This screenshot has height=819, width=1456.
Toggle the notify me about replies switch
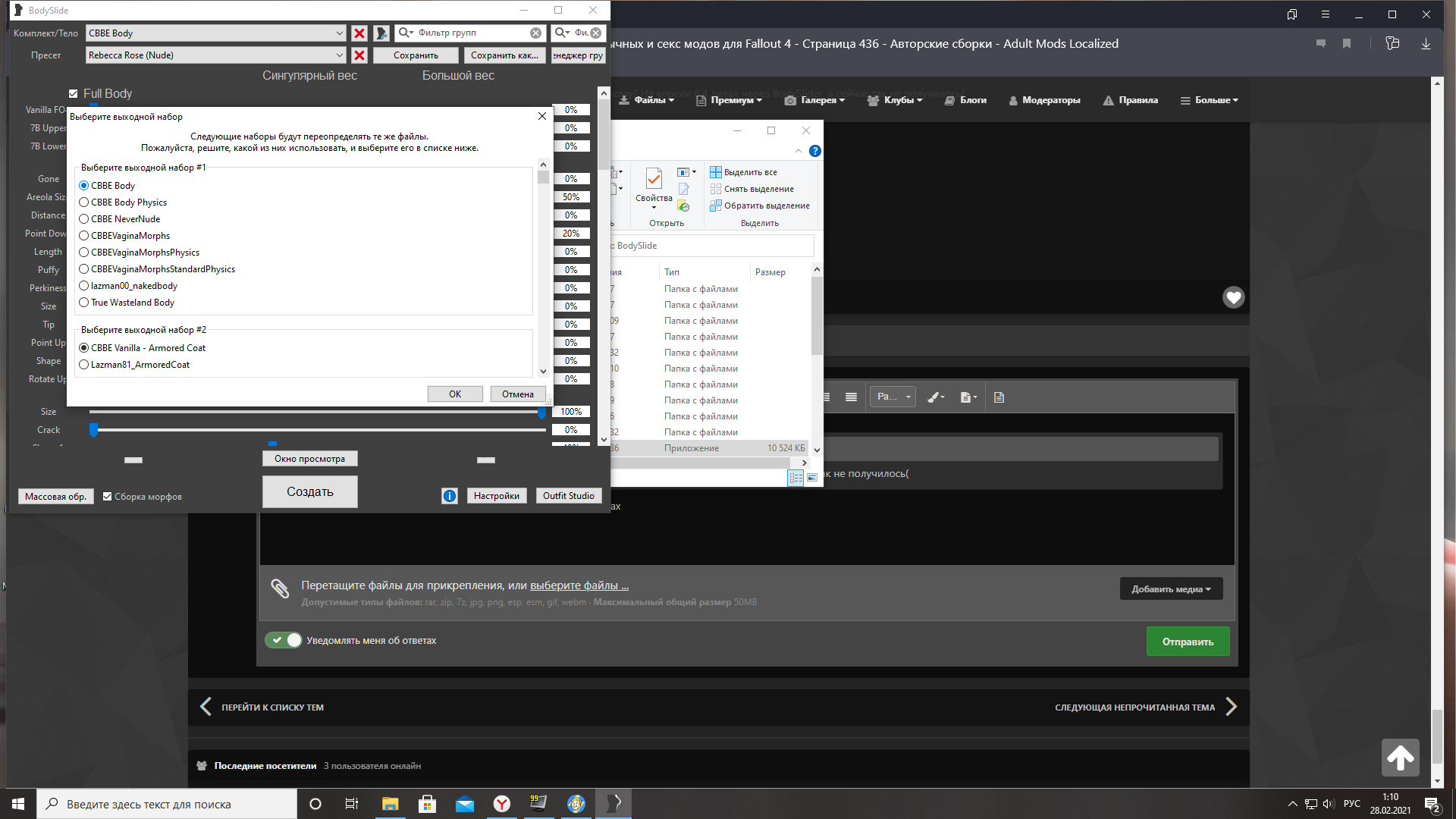click(284, 640)
